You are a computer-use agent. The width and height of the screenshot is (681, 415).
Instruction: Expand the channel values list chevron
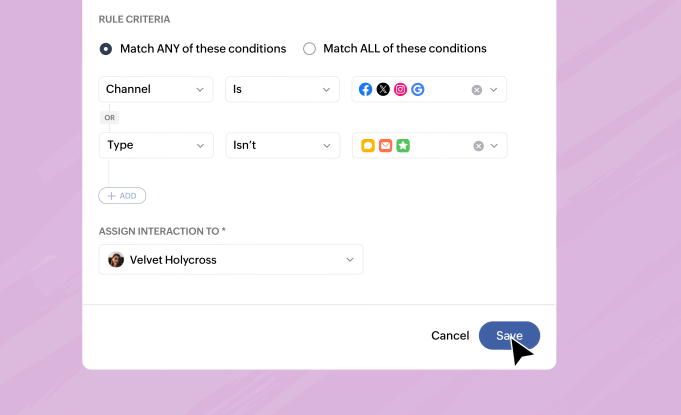494,90
